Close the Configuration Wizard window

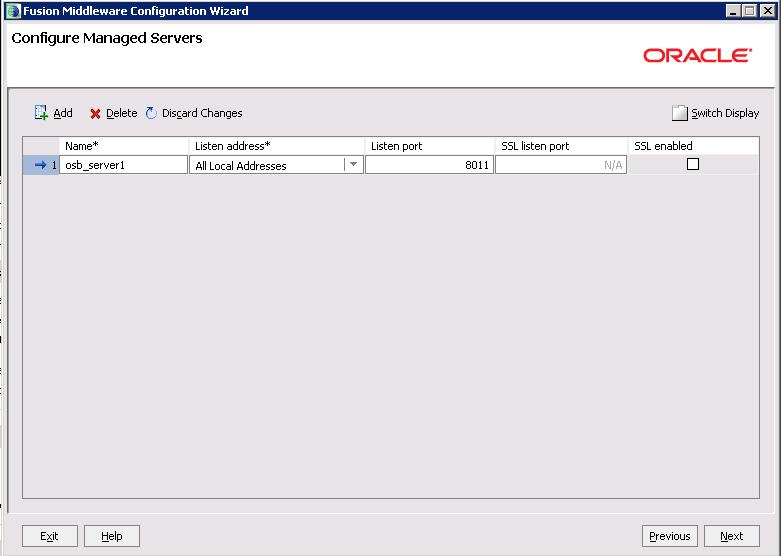[x=768, y=10]
